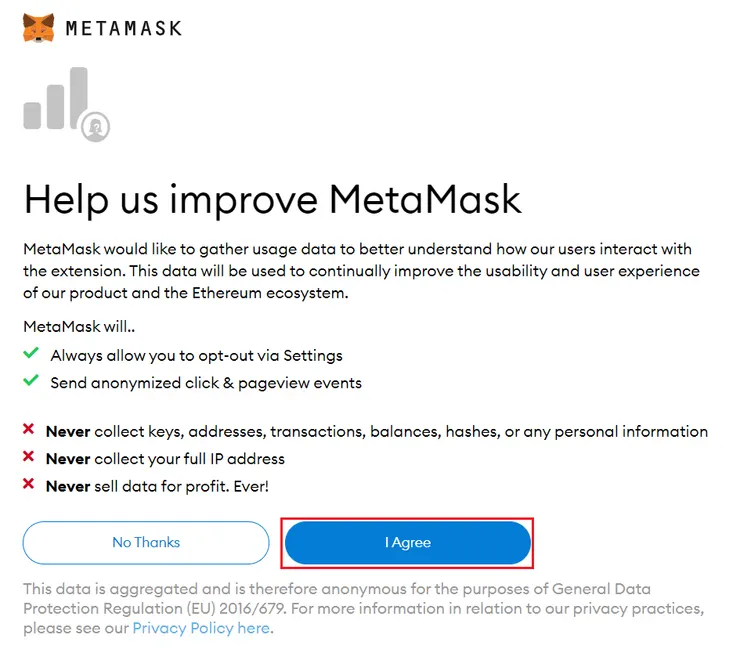This screenshot has width=740, height=659.
Task: Click the MetaMask fox logo
Action: pos(39,28)
